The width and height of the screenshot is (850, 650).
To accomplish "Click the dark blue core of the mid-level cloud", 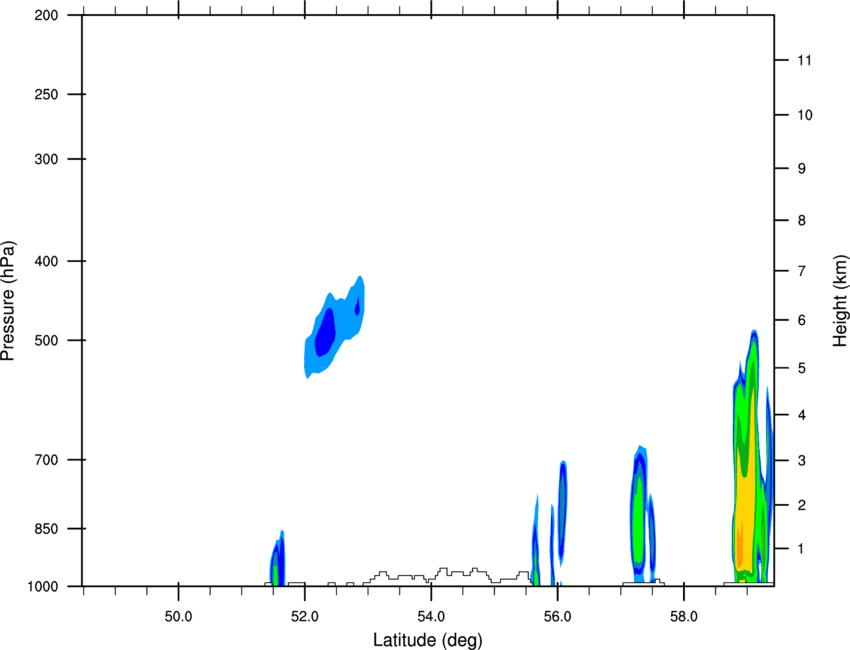I will tap(326, 332).
